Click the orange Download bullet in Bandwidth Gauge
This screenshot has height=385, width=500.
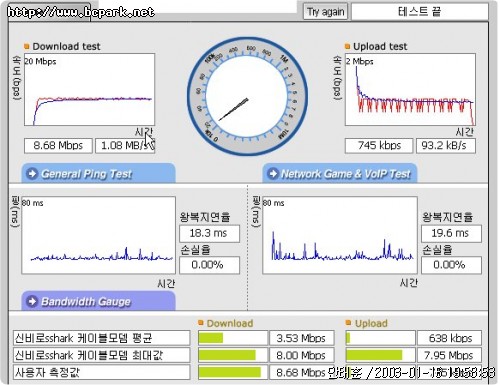pyautogui.click(x=201, y=323)
